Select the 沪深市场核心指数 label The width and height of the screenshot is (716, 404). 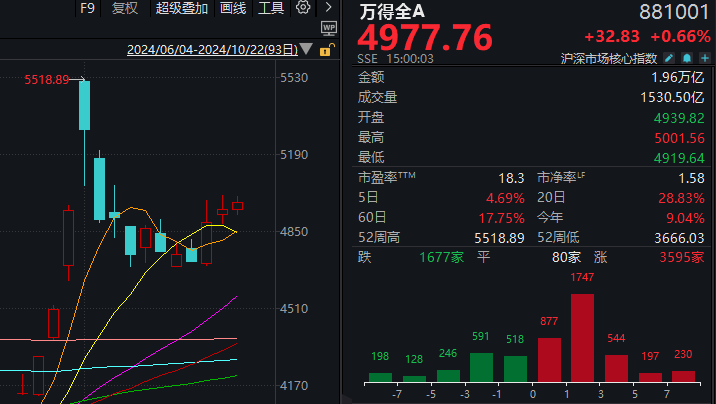click(x=609, y=58)
